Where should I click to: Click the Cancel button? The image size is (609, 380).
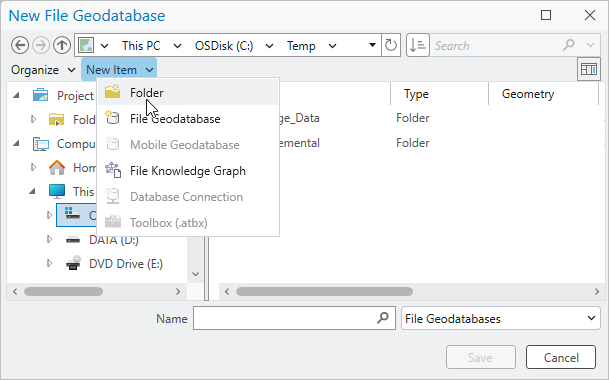pos(561,357)
